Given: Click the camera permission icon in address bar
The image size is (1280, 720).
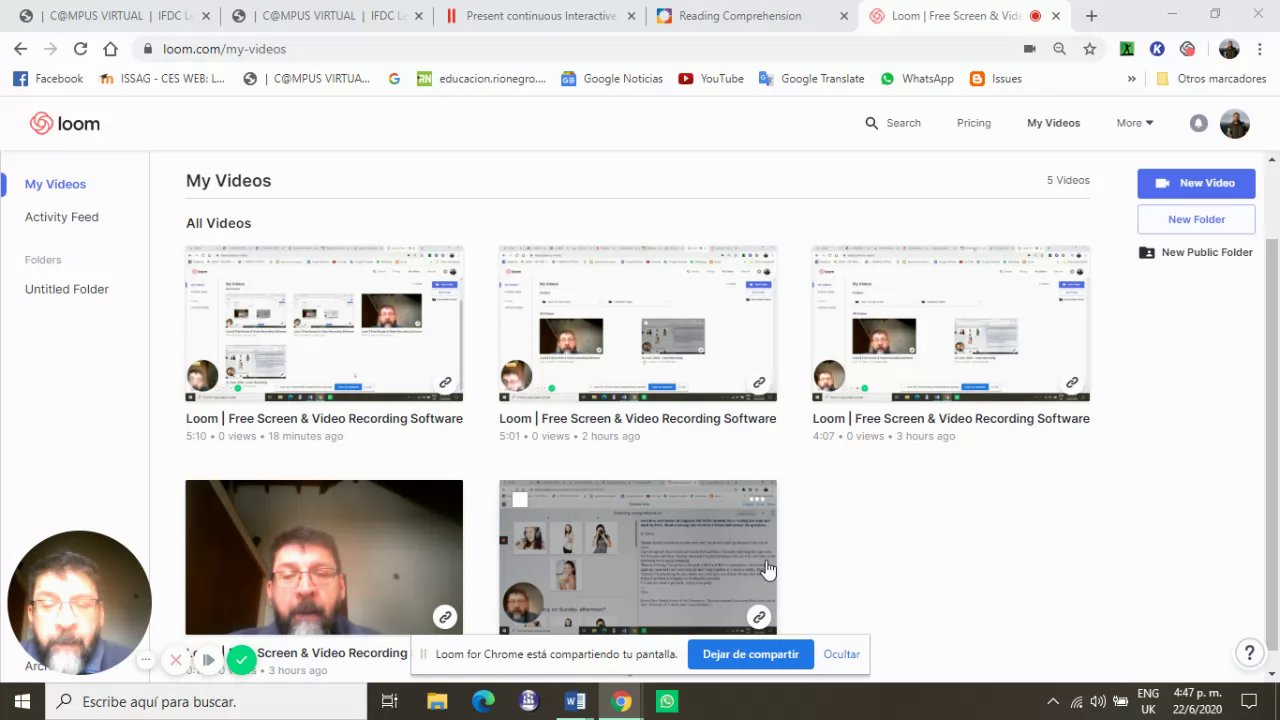Looking at the screenshot, I should coord(1029,49).
